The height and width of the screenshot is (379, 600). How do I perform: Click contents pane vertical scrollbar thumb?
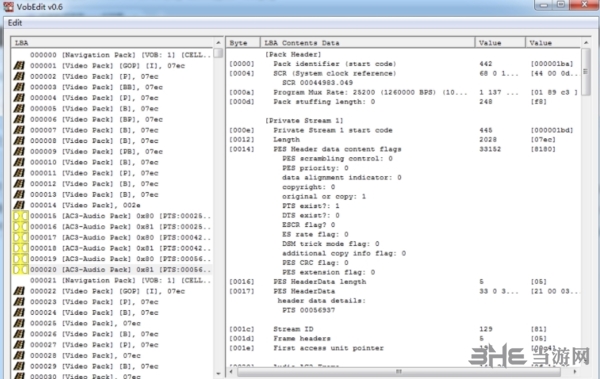586,72
